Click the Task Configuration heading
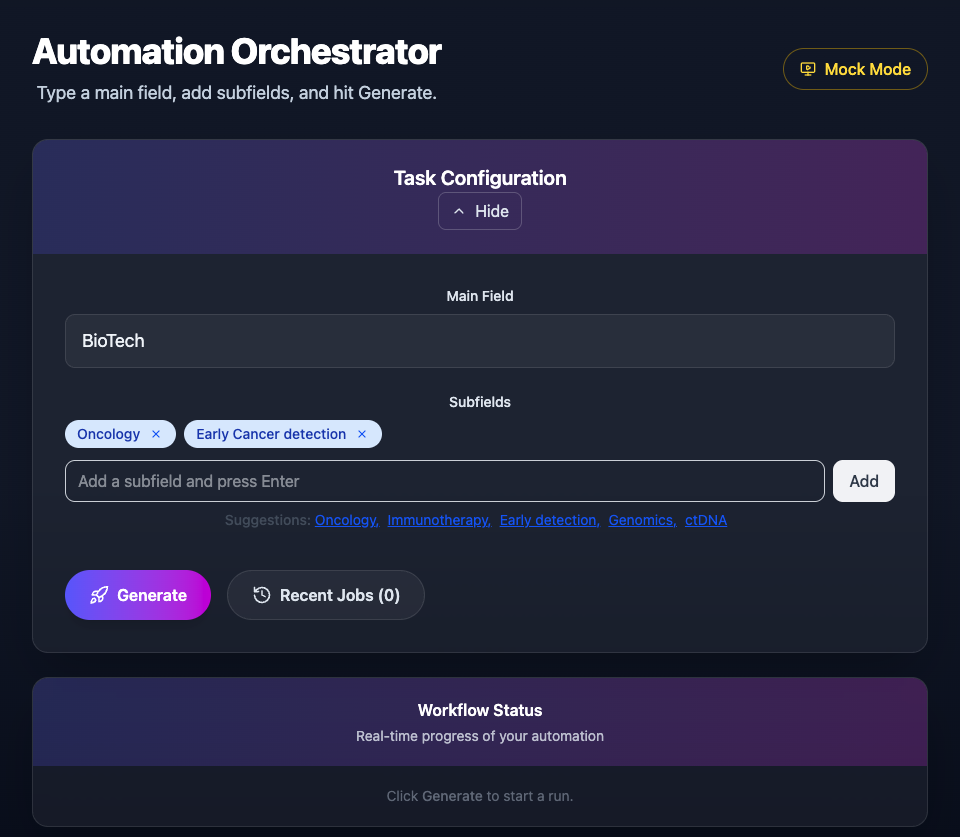960x837 pixels. tap(479, 178)
